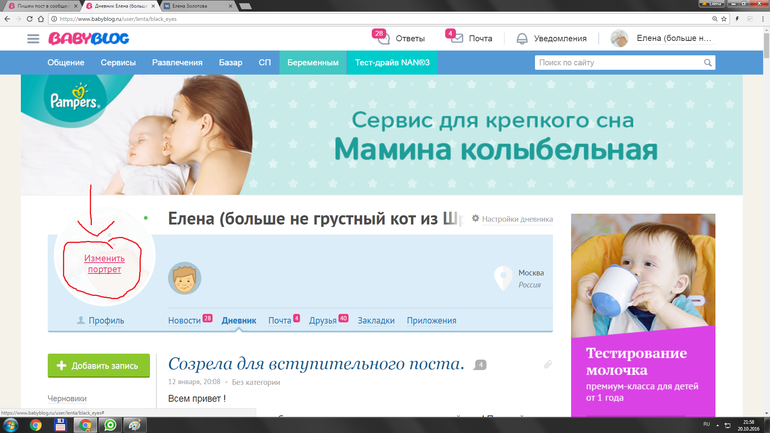Click the Москва location pin icon
770x433 pixels.
click(504, 277)
